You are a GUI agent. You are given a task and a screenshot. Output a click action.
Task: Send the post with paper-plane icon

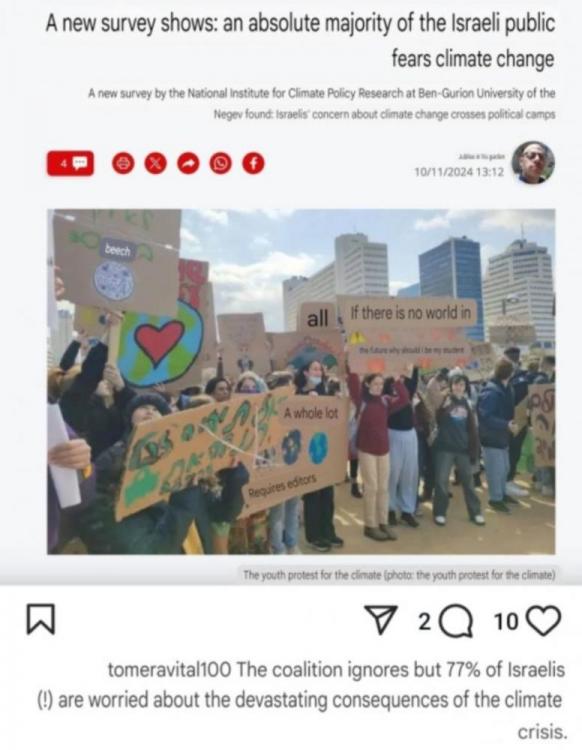(381, 620)
